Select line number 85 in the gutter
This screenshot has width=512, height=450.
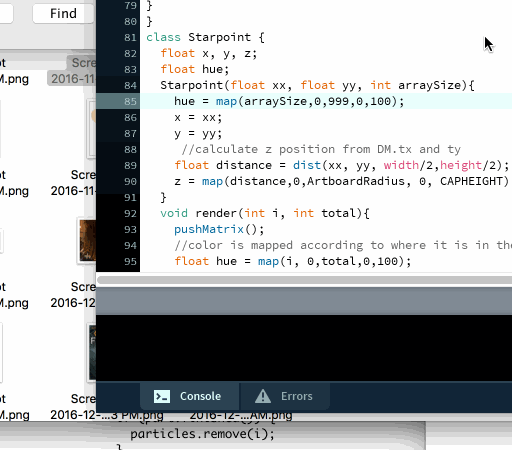pyautogui.click(x=130, y=101)
